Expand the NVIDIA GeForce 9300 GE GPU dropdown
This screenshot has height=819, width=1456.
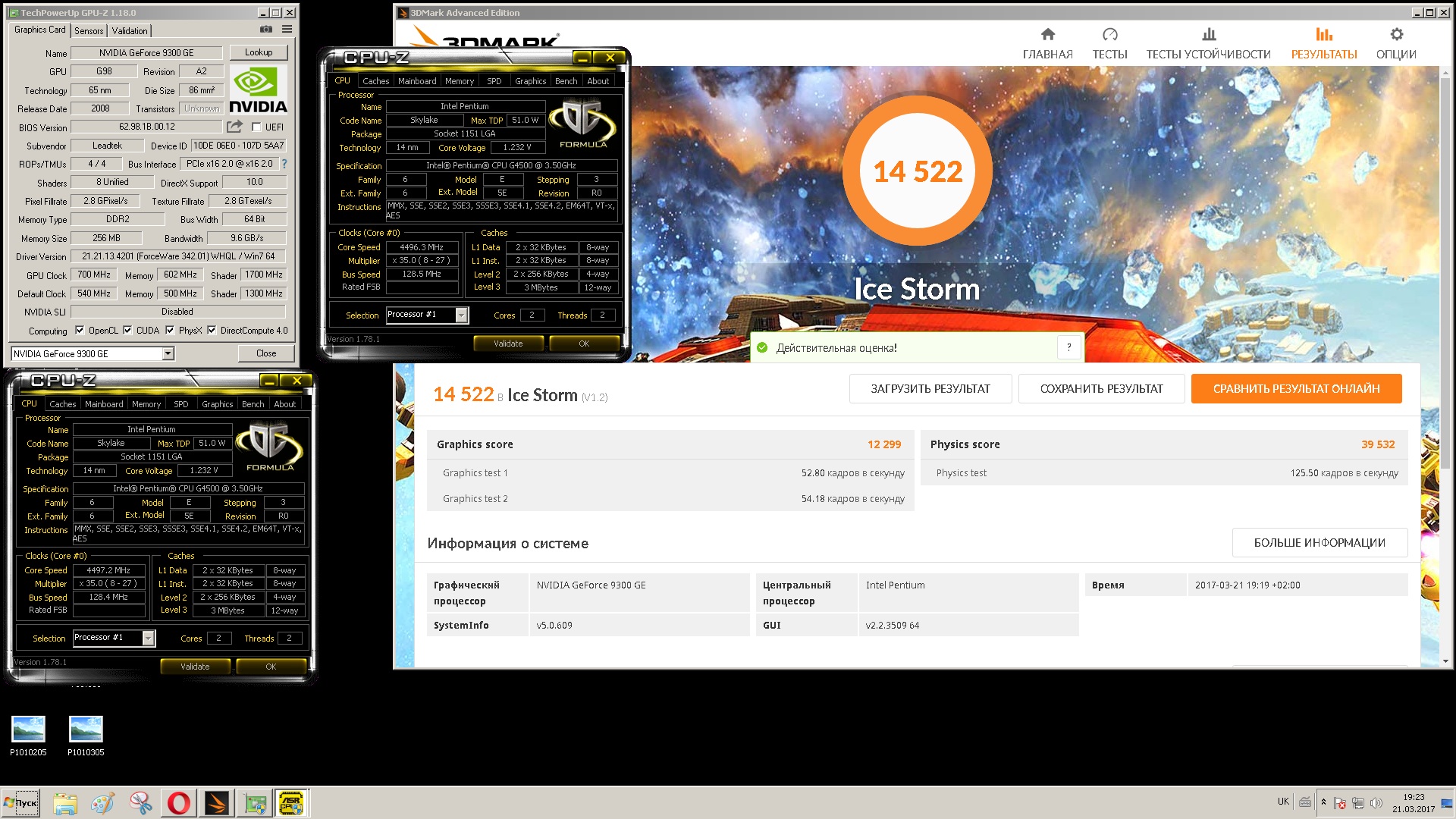click(168, 353)
